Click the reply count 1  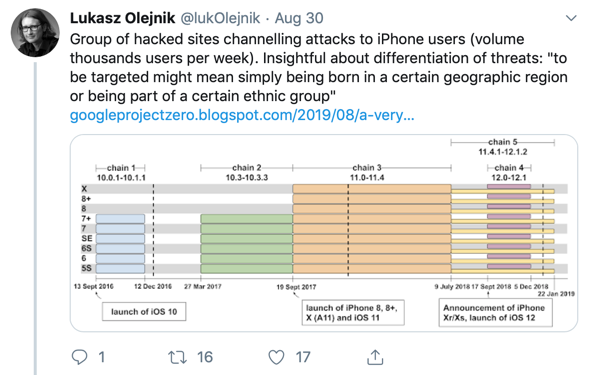(102, 357)
